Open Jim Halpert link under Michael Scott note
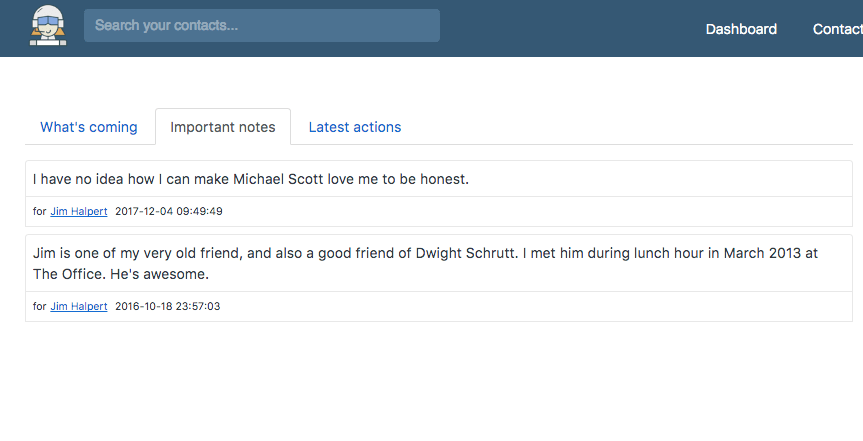Viewport: 863px width, 441px height. coord(79,211)
